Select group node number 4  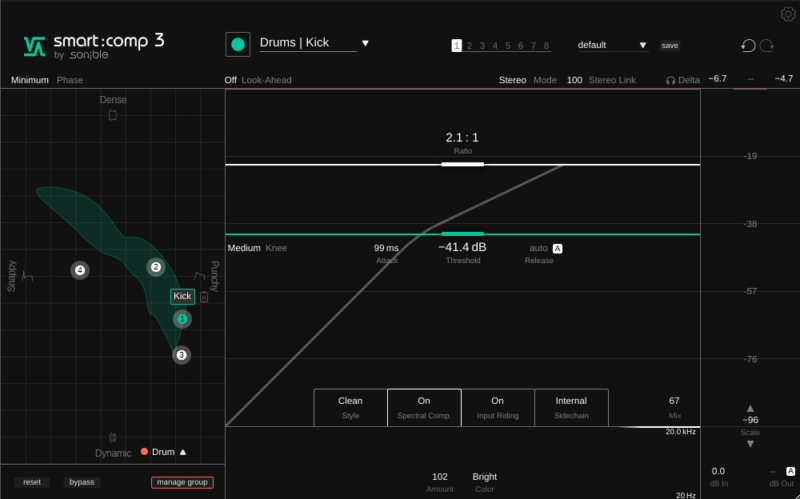coord(80,270)
